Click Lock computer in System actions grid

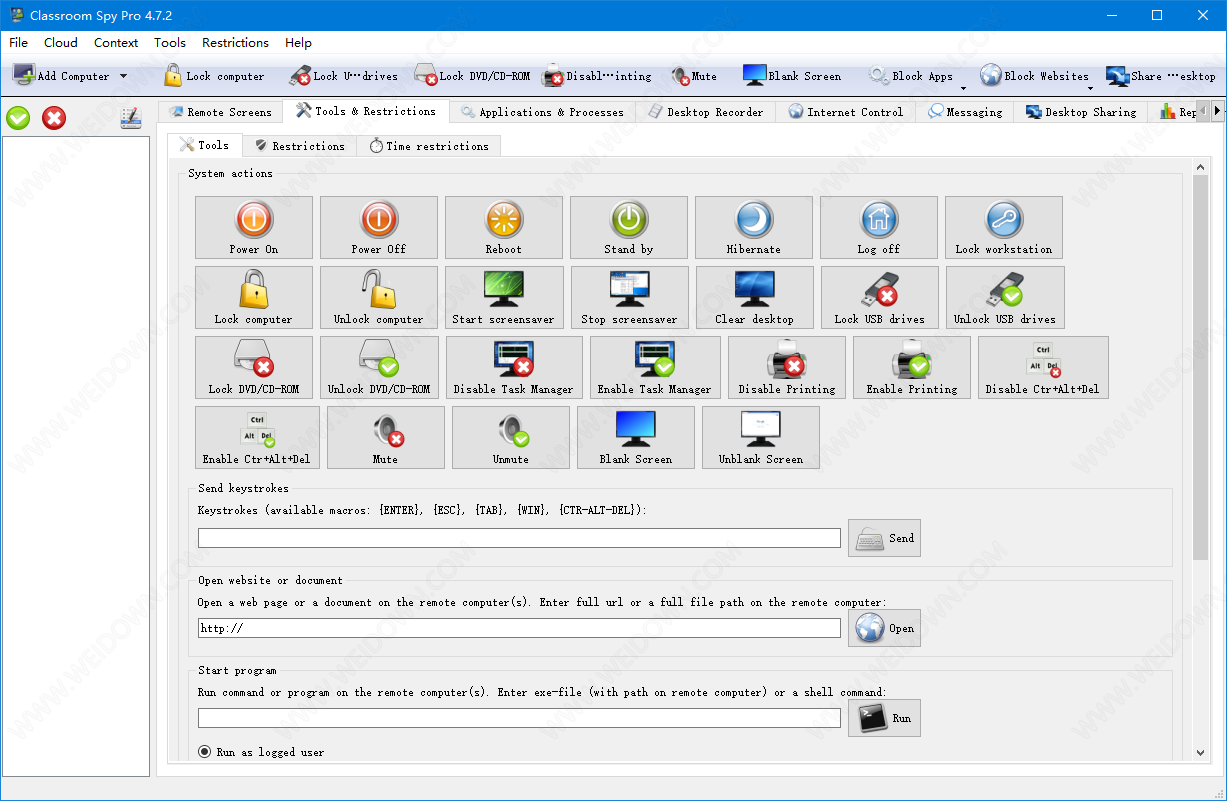click(254, 297)
